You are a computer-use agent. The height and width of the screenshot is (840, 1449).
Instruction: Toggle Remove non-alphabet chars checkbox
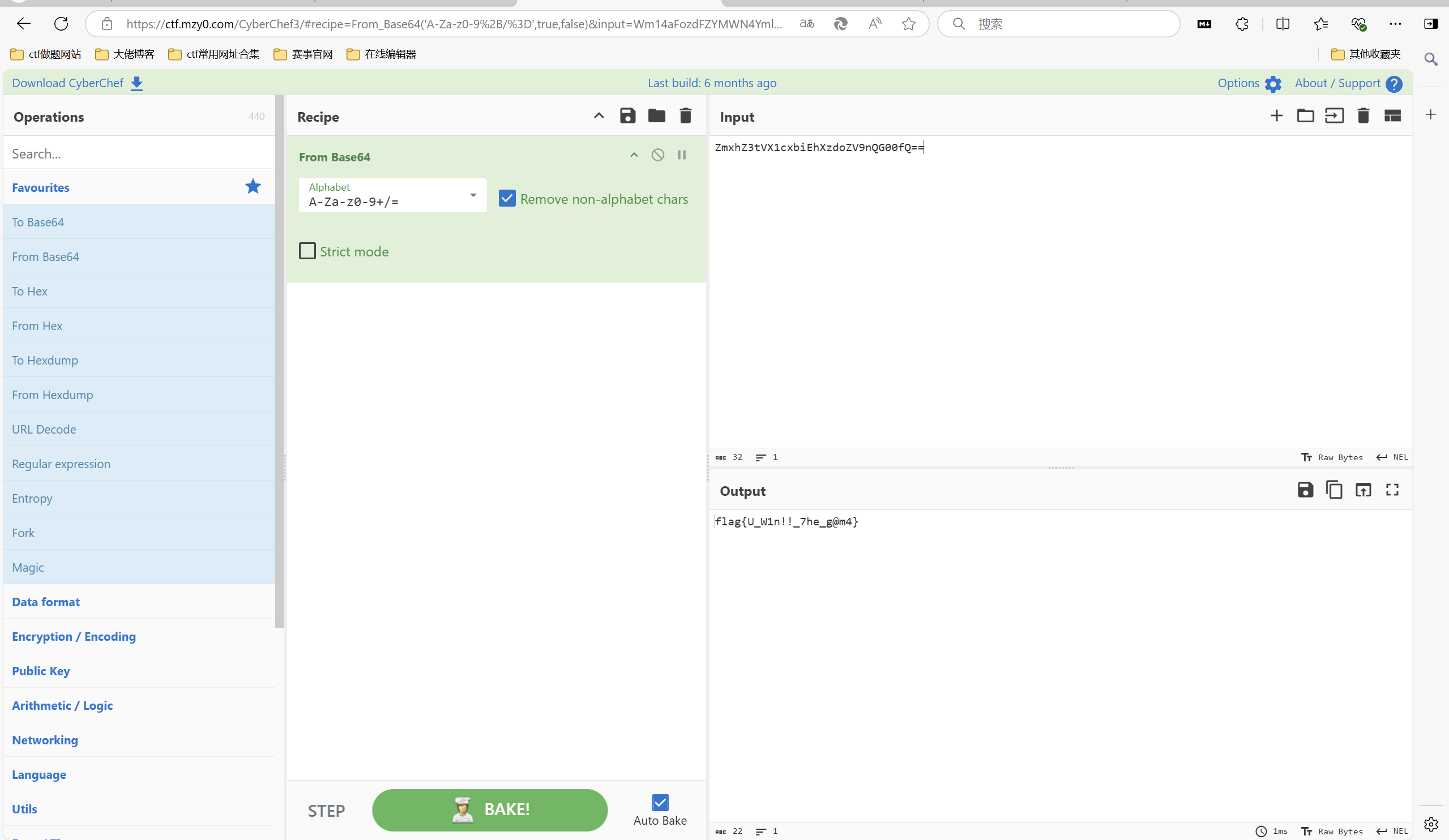[507, 198]
